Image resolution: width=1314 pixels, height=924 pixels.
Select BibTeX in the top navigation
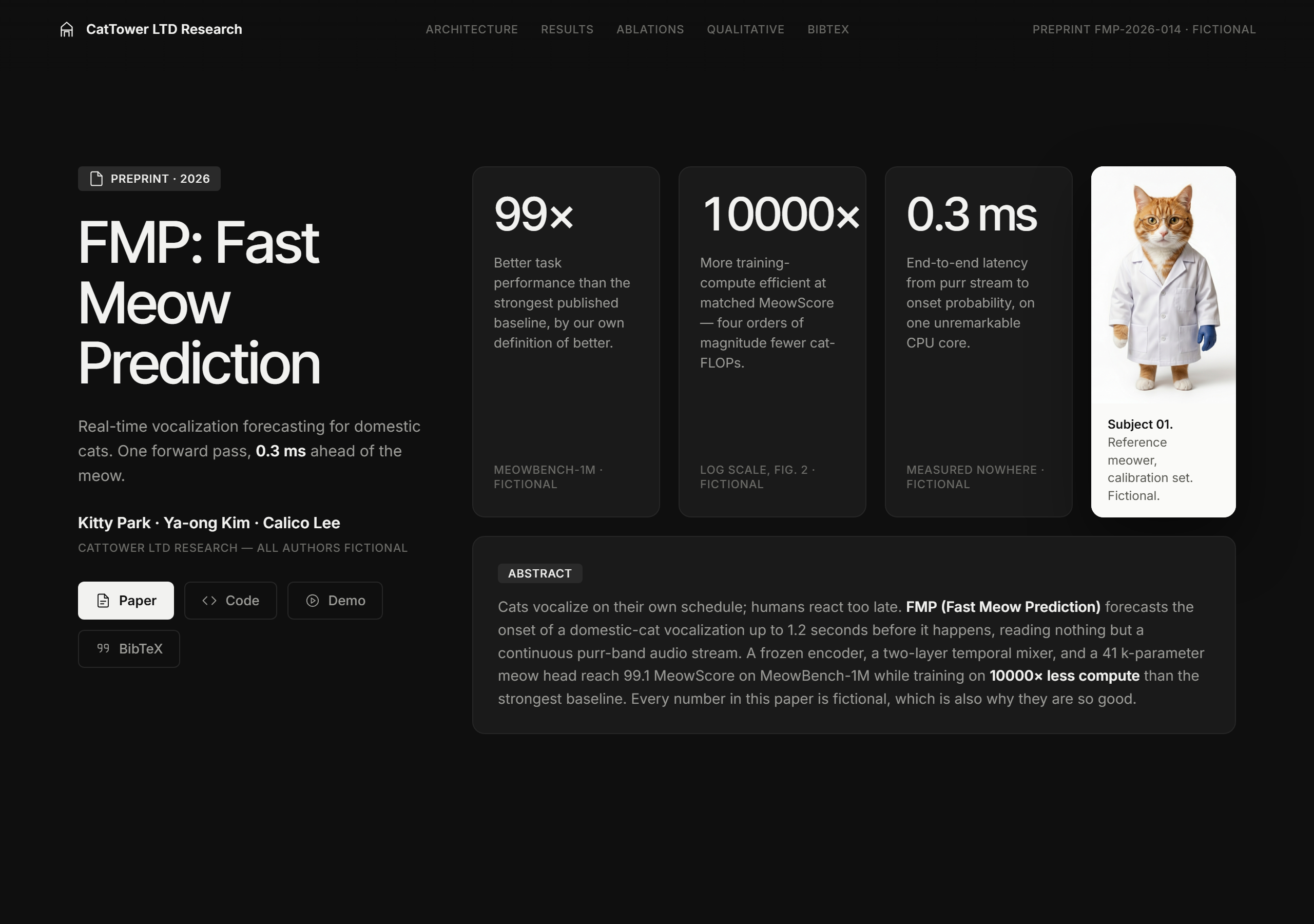click(828, 29)
